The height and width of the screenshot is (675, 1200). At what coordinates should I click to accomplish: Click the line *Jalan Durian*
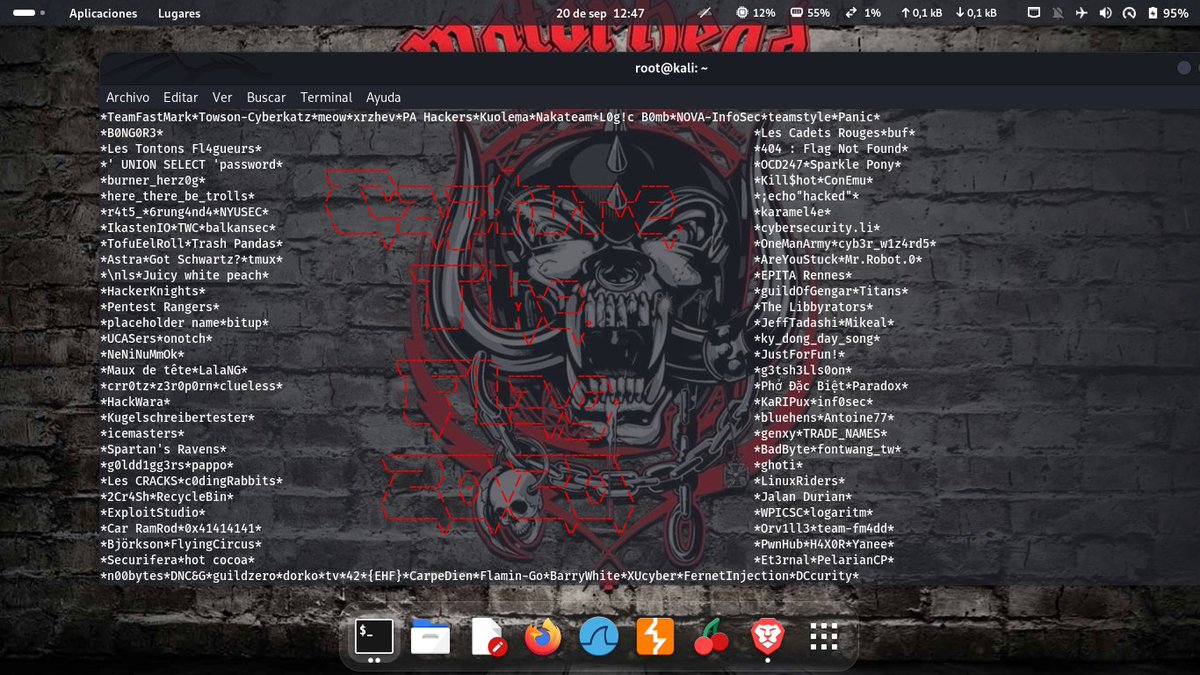pos(803,496)
